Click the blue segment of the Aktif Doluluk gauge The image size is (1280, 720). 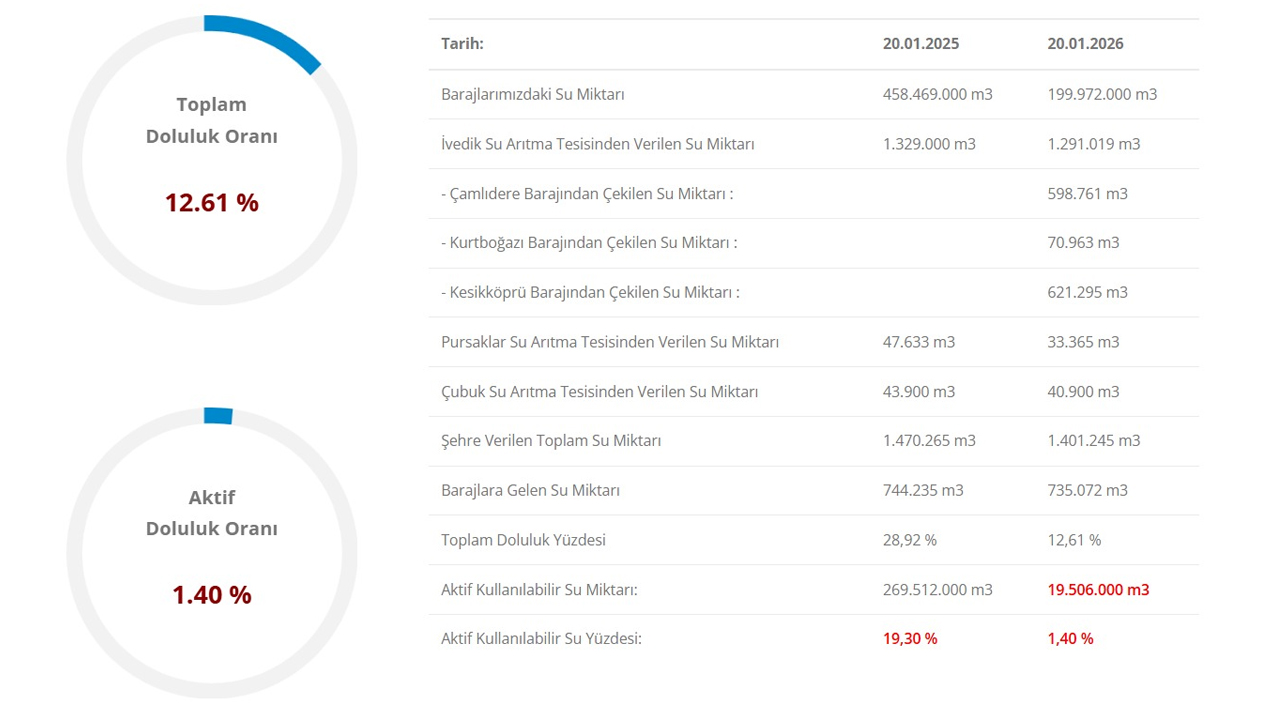218,414
